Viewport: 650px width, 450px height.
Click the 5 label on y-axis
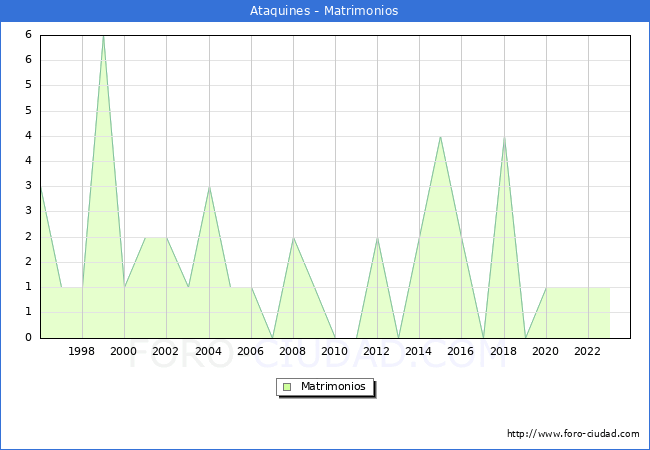[x=28, y=85]
